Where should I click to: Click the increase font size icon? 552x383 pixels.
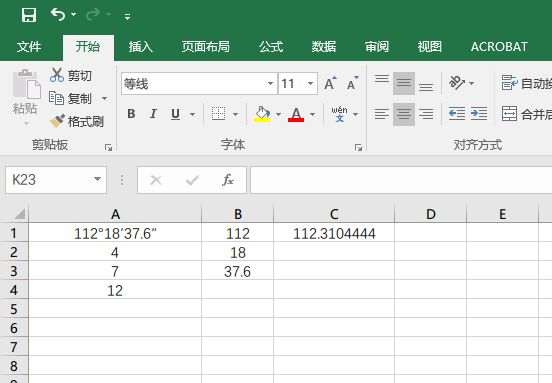click(330, 83)
